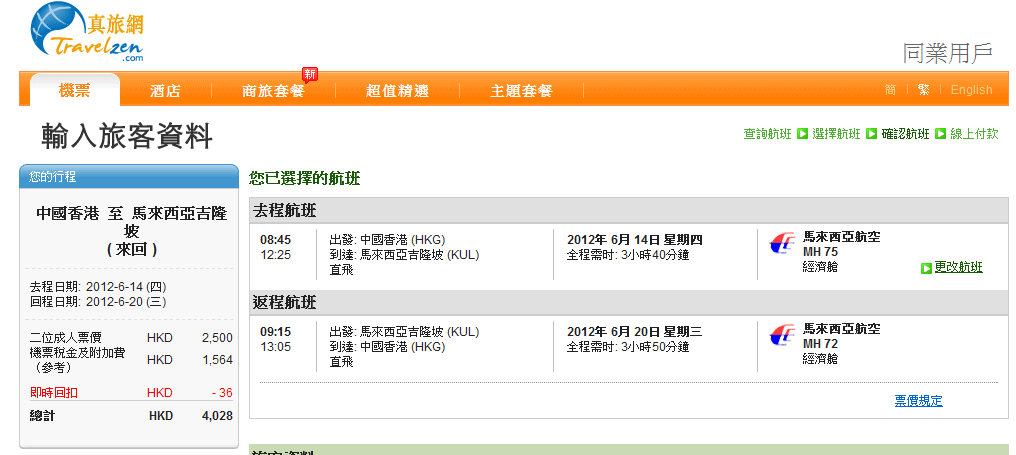
Task: Open the 票價規定 fare rules link
Action: tap(918, 401)
